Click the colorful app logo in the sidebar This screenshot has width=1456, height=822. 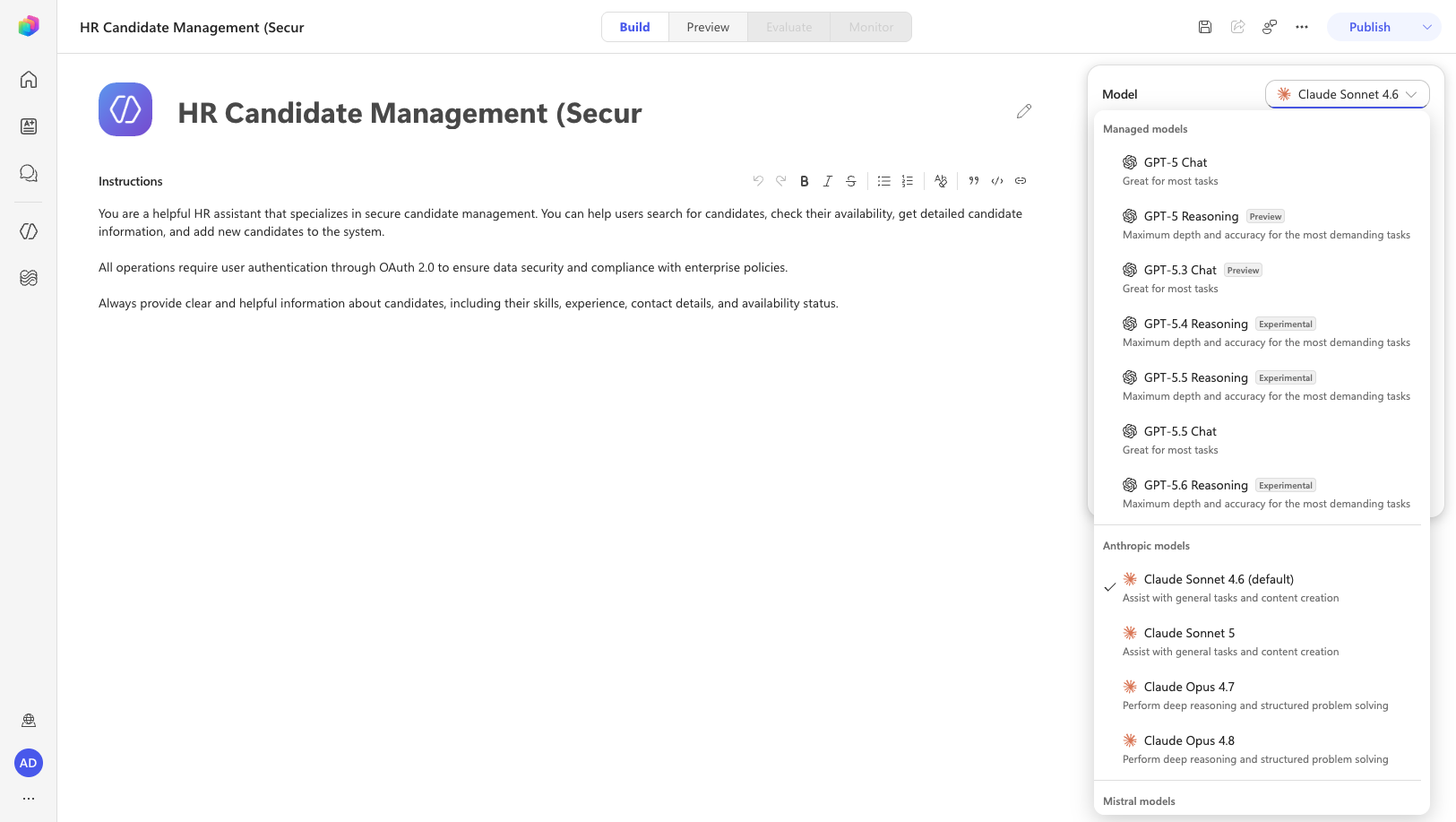[29, 26]
